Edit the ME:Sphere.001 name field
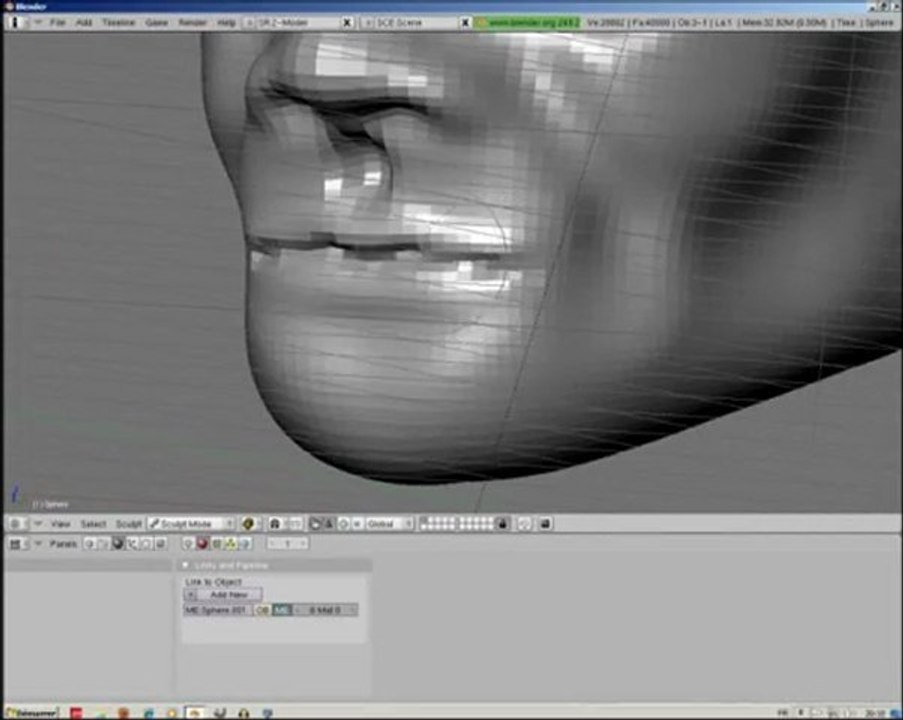This screenshot has height=720, width=903. click(218, 610)
